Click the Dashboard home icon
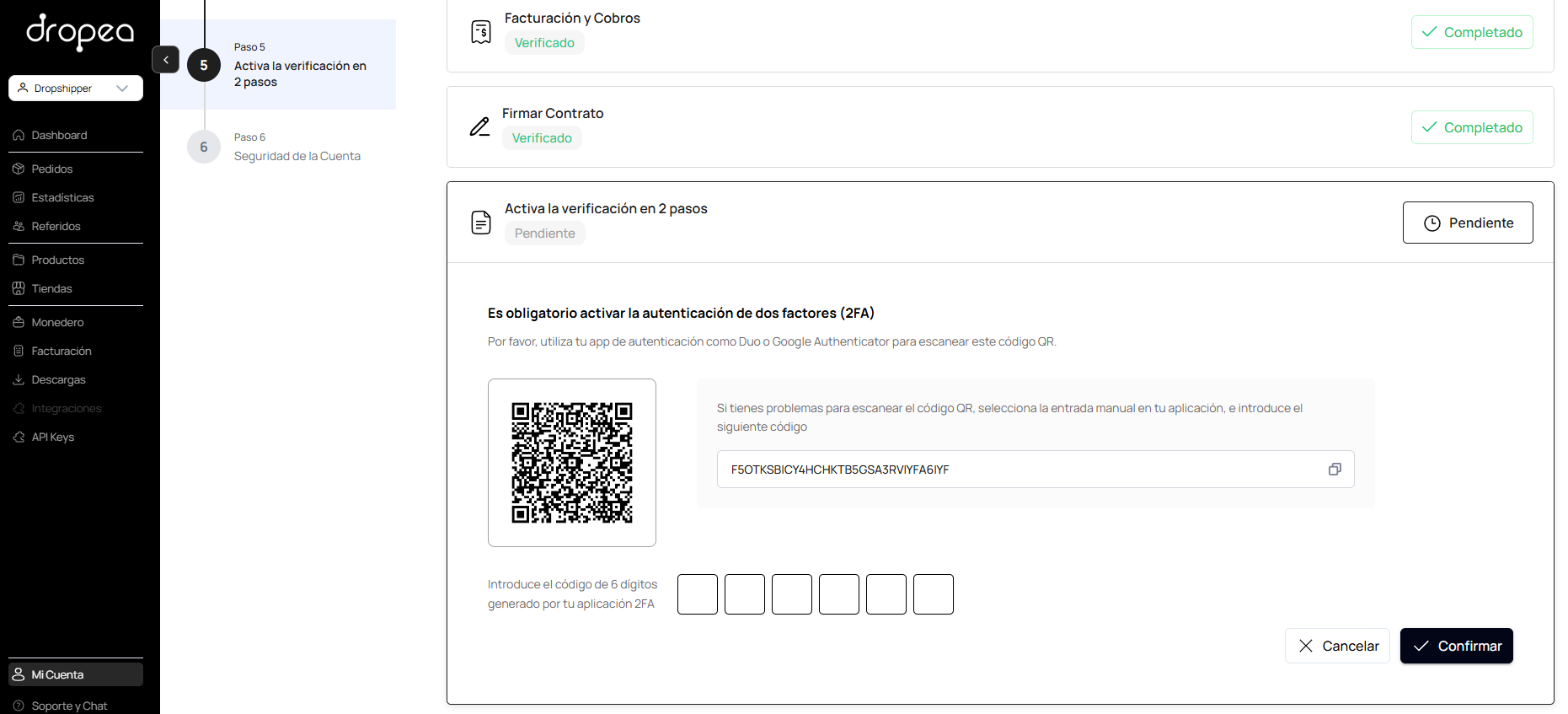The width and height of the screenshot is (1568, 714). [x=19, y=135]
